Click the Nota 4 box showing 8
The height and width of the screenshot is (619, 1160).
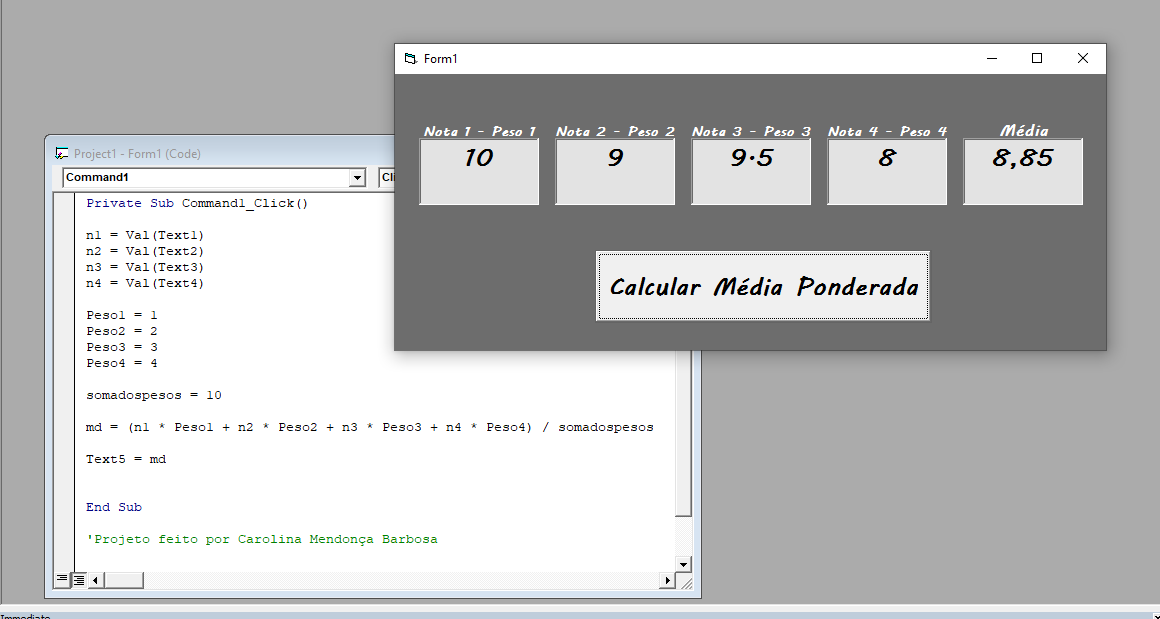(887, 172)
